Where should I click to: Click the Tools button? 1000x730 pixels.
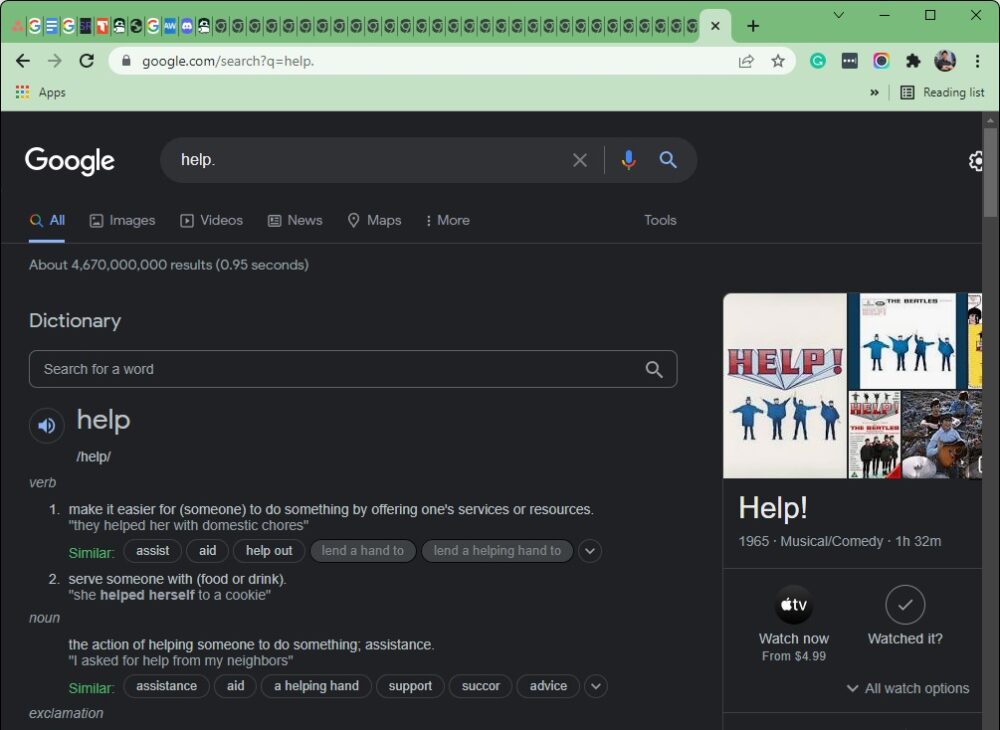[x=660, y=220]
